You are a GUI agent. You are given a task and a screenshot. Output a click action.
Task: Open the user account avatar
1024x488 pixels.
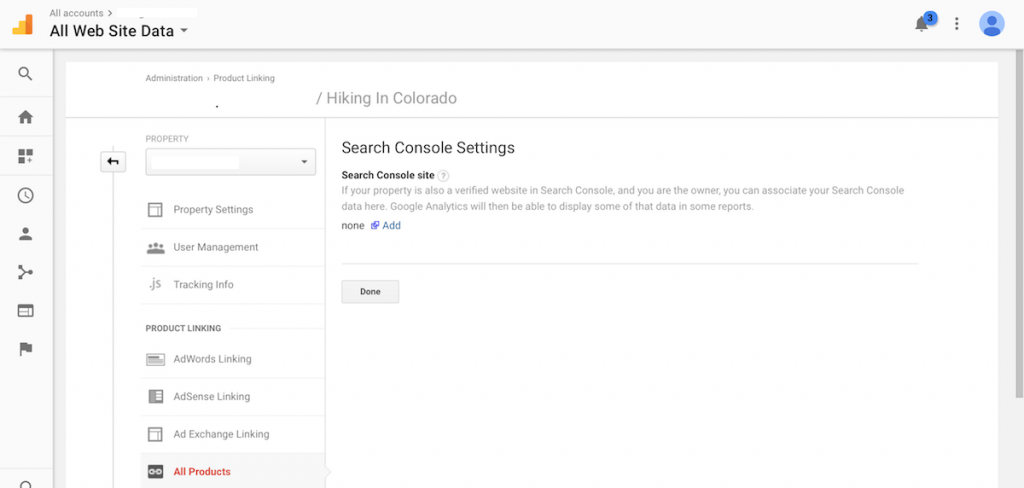click(991, 24)
